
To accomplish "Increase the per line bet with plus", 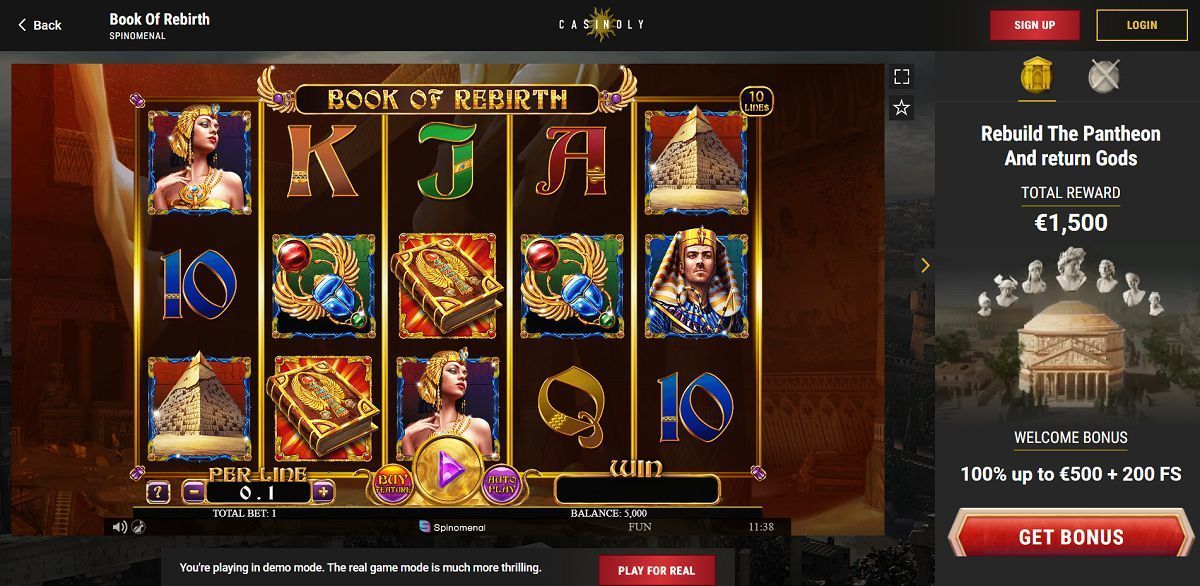I will [323, 491].
